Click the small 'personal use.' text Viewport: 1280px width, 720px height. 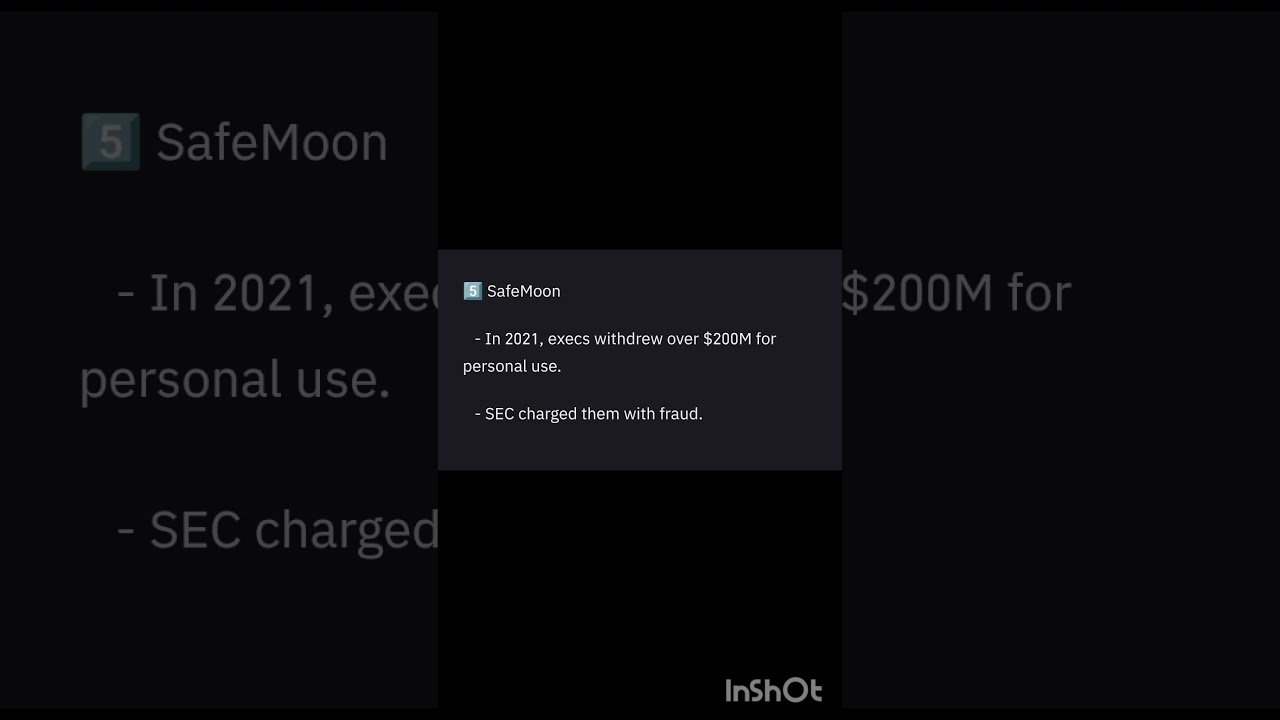pyautogui.click(x=512, y=366)
